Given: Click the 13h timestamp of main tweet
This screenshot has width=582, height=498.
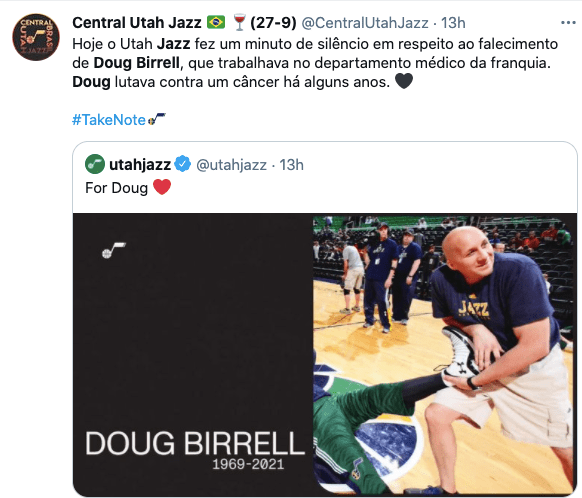Looking at the screenshot, I should pos(453,23).
